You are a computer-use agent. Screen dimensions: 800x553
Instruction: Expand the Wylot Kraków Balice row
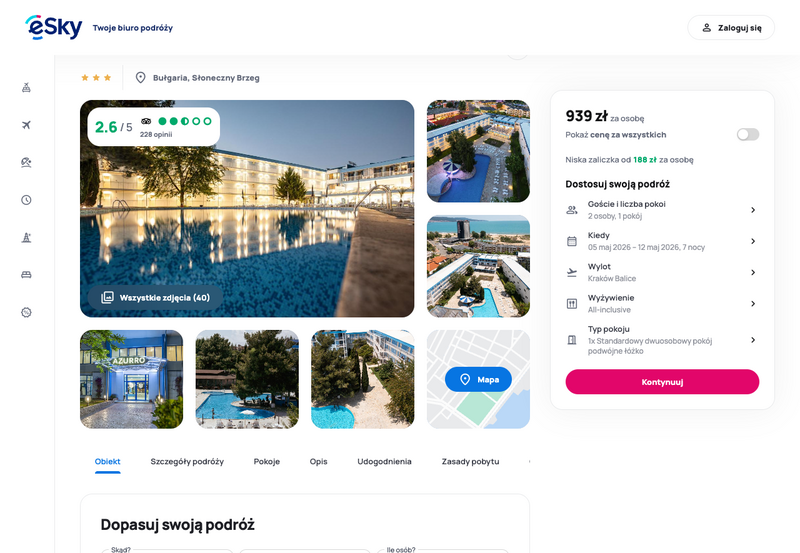point(662,272)
